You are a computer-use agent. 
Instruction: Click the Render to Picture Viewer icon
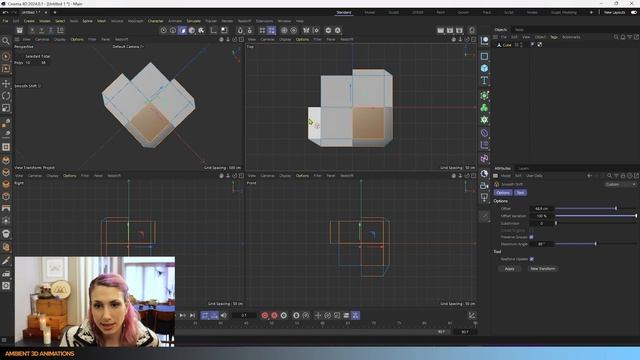click(x=450, y=31)
